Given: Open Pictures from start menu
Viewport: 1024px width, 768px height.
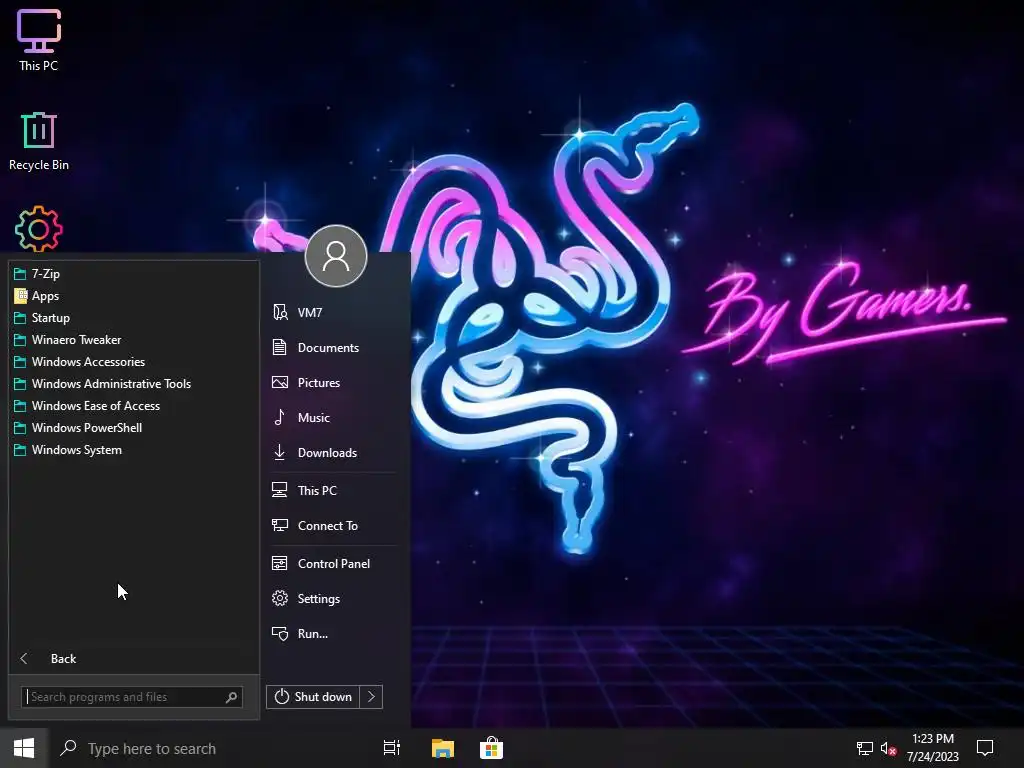Looking at the screenshot, I should click(x=332, y=383).
